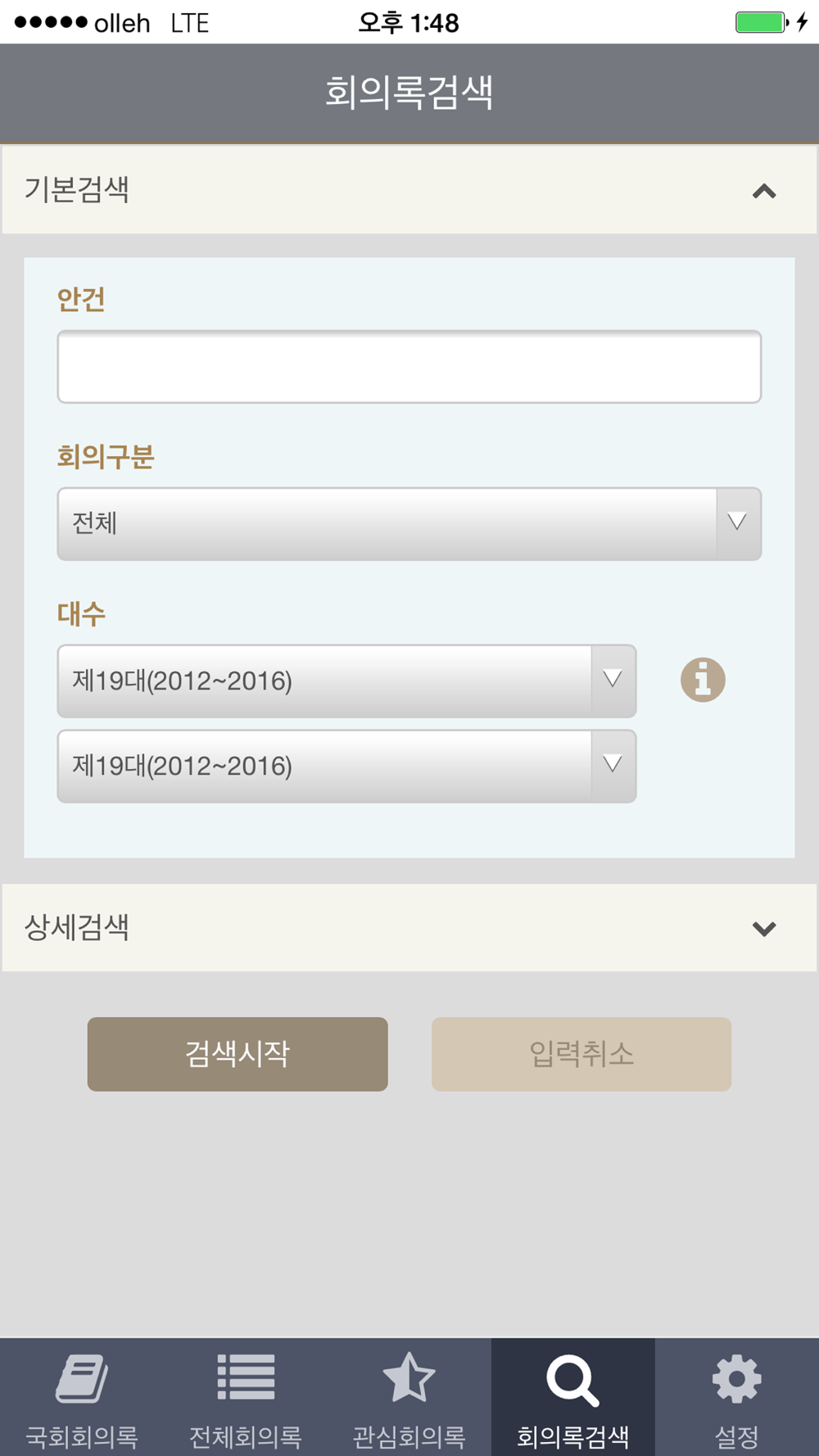Open 전체회의록 list icon tab

pyautogui.click(x=245, y=1378)
